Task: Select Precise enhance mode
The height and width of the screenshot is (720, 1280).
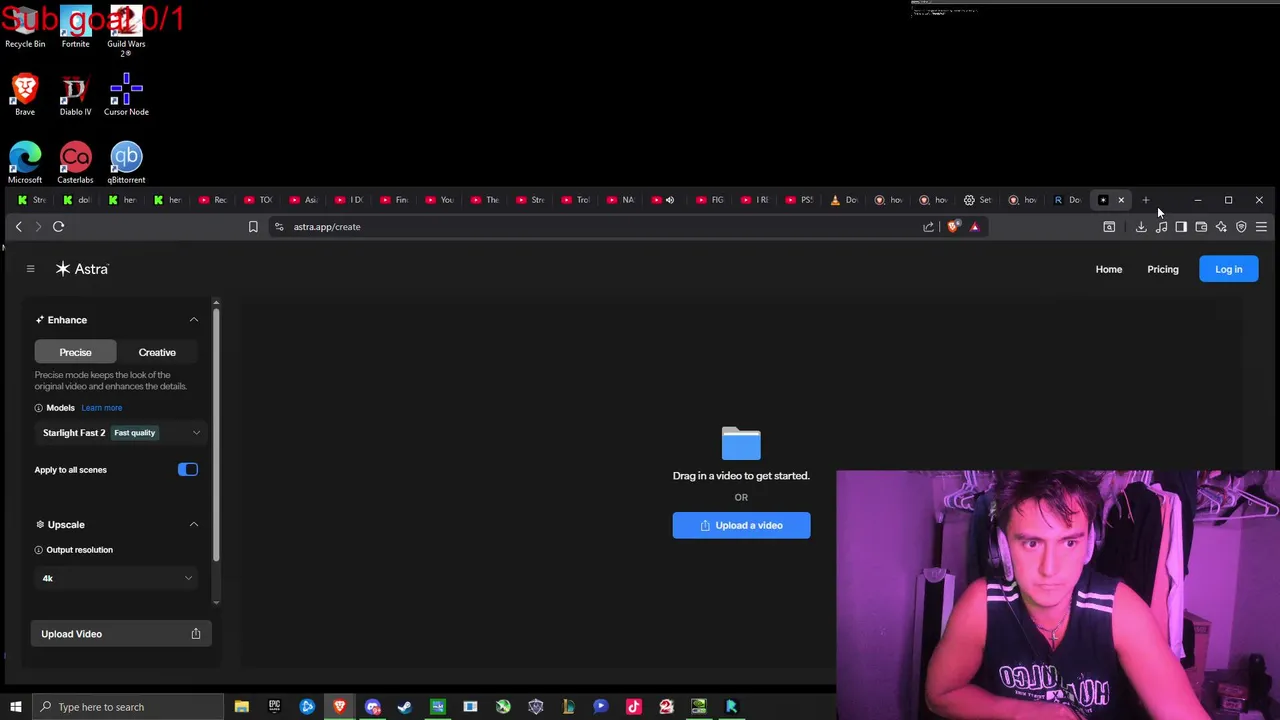Action: (x=75, y=352)
